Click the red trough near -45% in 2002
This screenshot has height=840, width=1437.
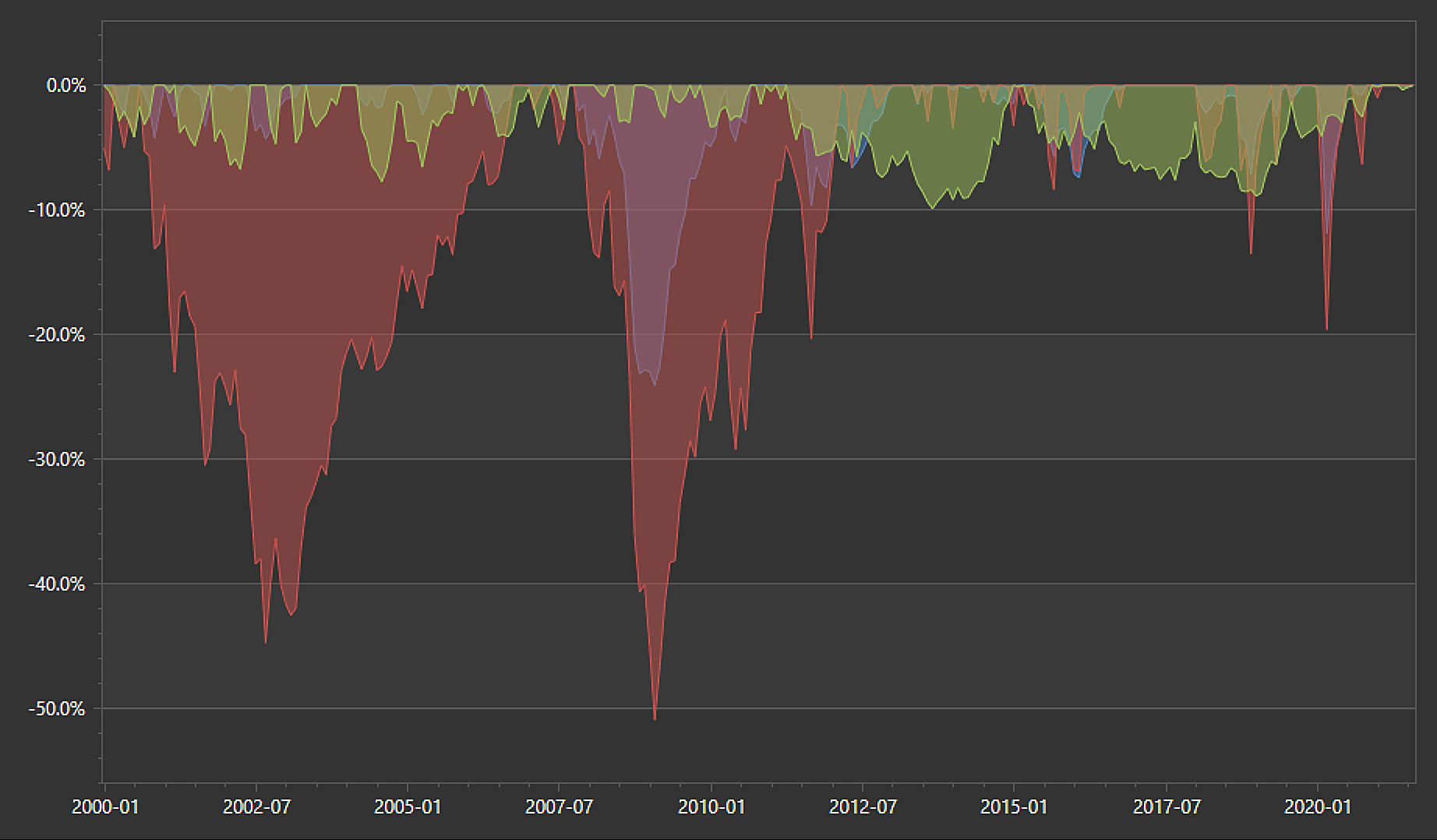[x=266, y=641]
